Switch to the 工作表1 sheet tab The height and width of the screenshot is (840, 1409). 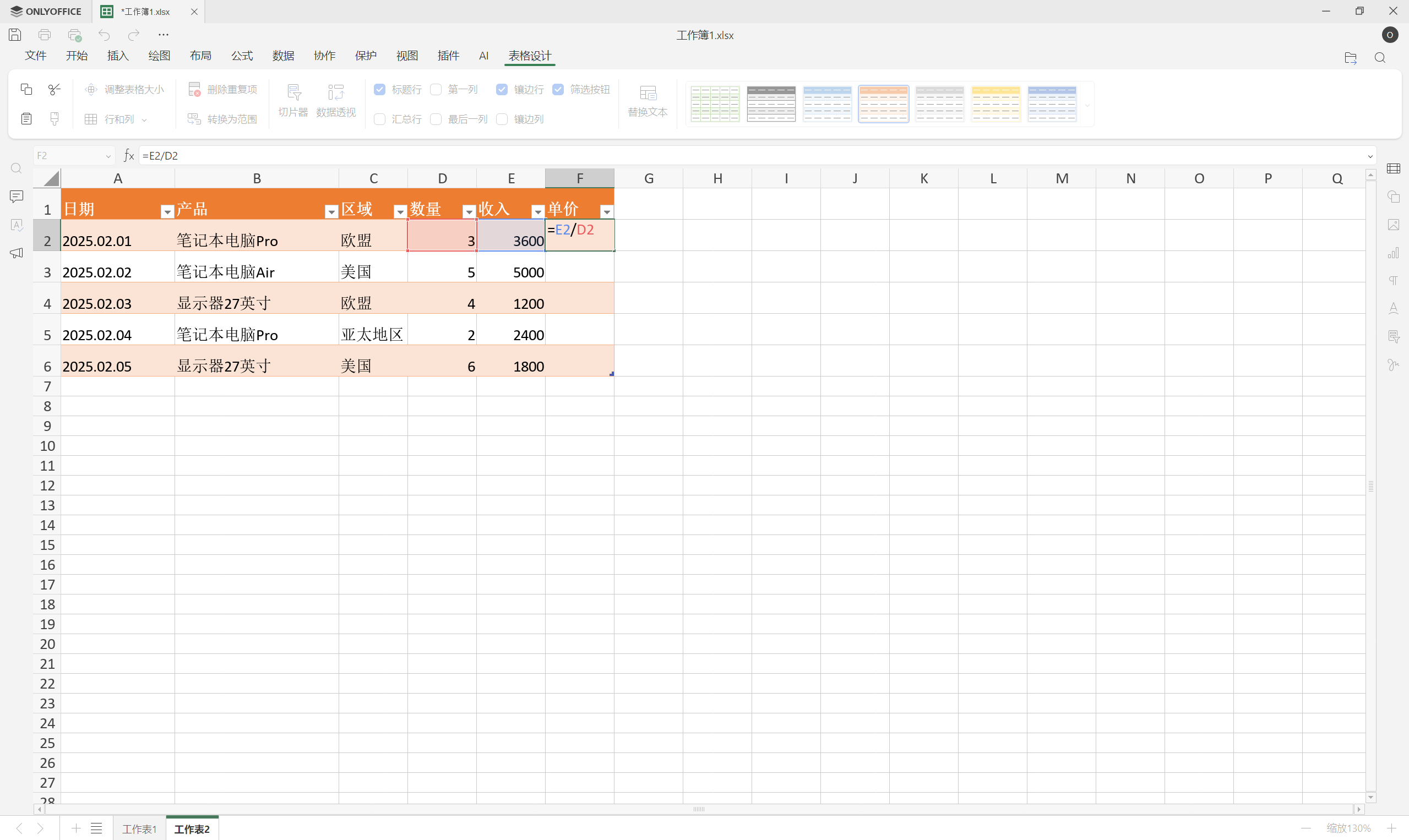pos(139,828)
